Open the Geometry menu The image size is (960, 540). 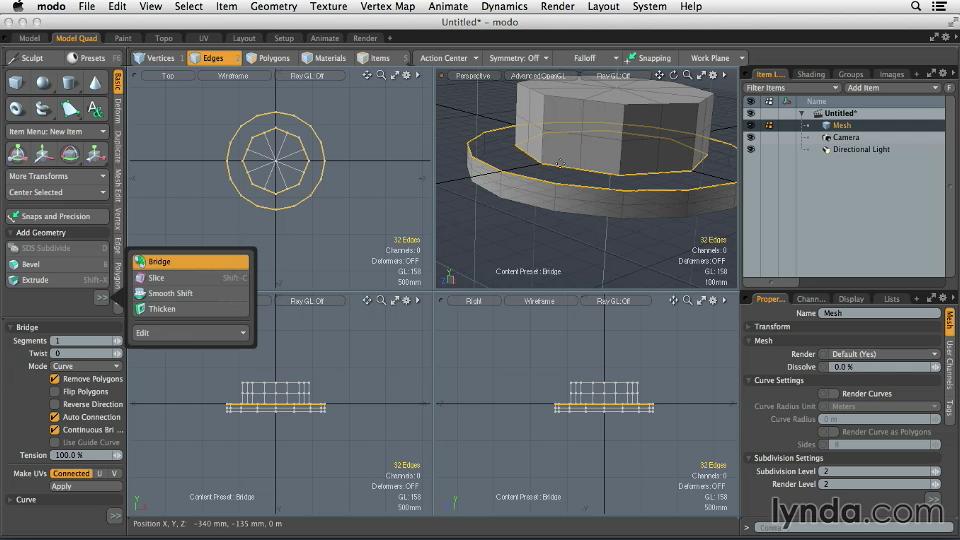(x=273, y=7)
